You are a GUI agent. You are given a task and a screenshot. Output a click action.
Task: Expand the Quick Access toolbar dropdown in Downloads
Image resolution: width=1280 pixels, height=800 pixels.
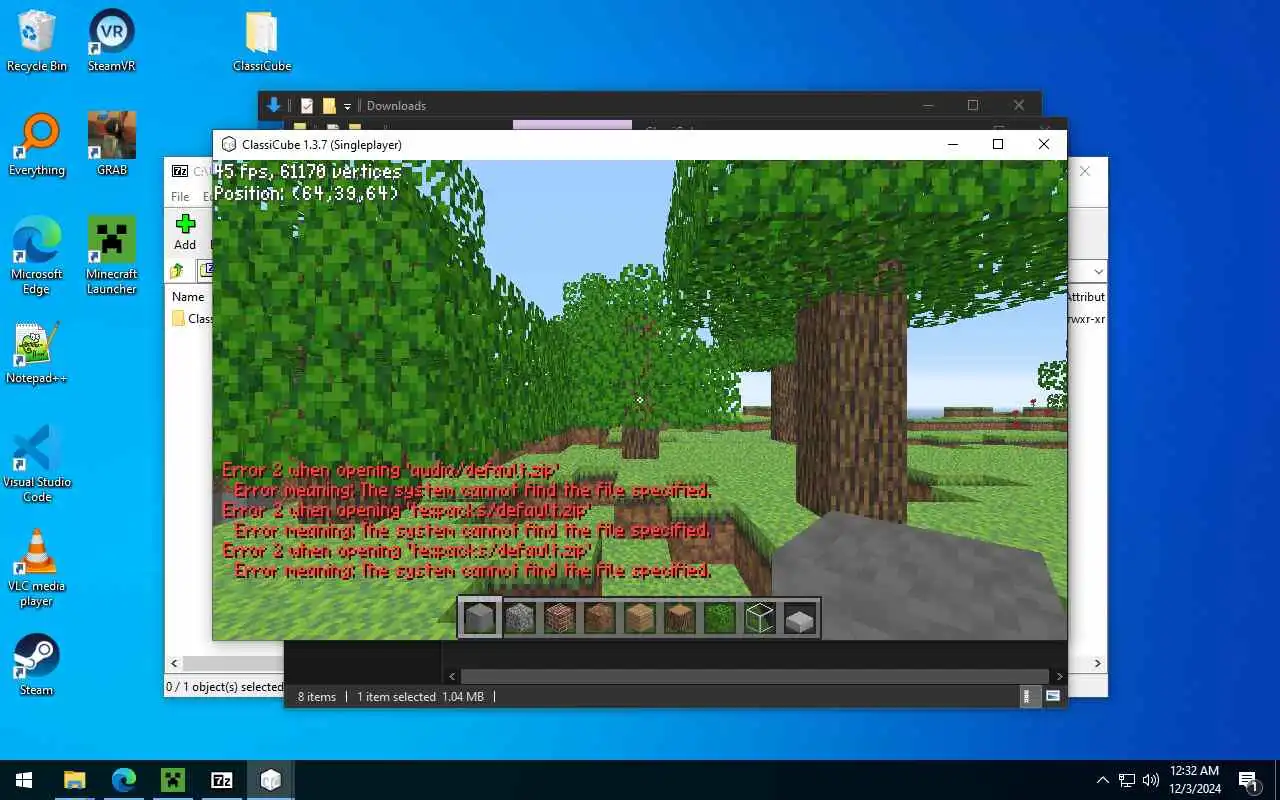(347, 106)
